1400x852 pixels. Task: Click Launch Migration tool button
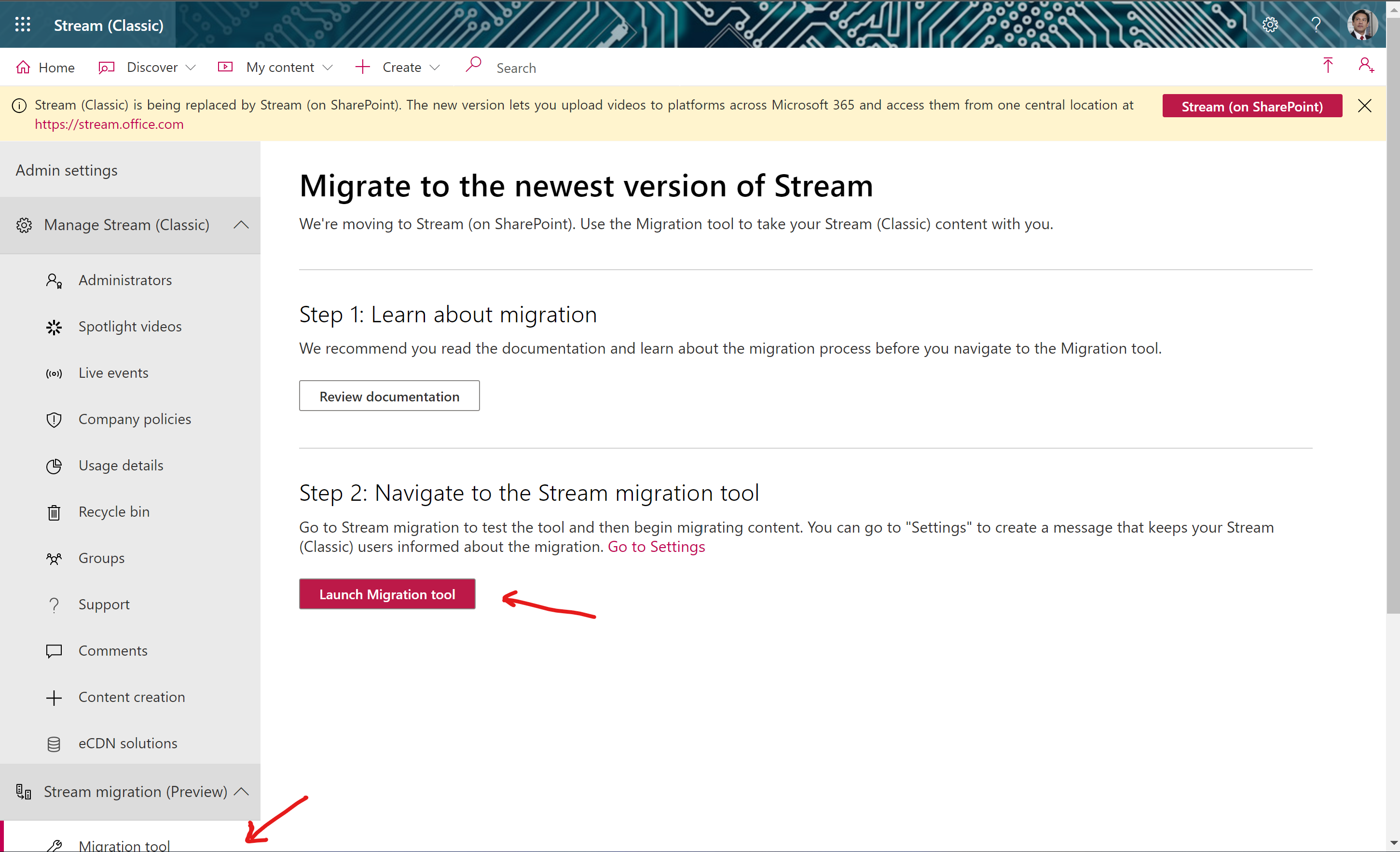(387, 594)
